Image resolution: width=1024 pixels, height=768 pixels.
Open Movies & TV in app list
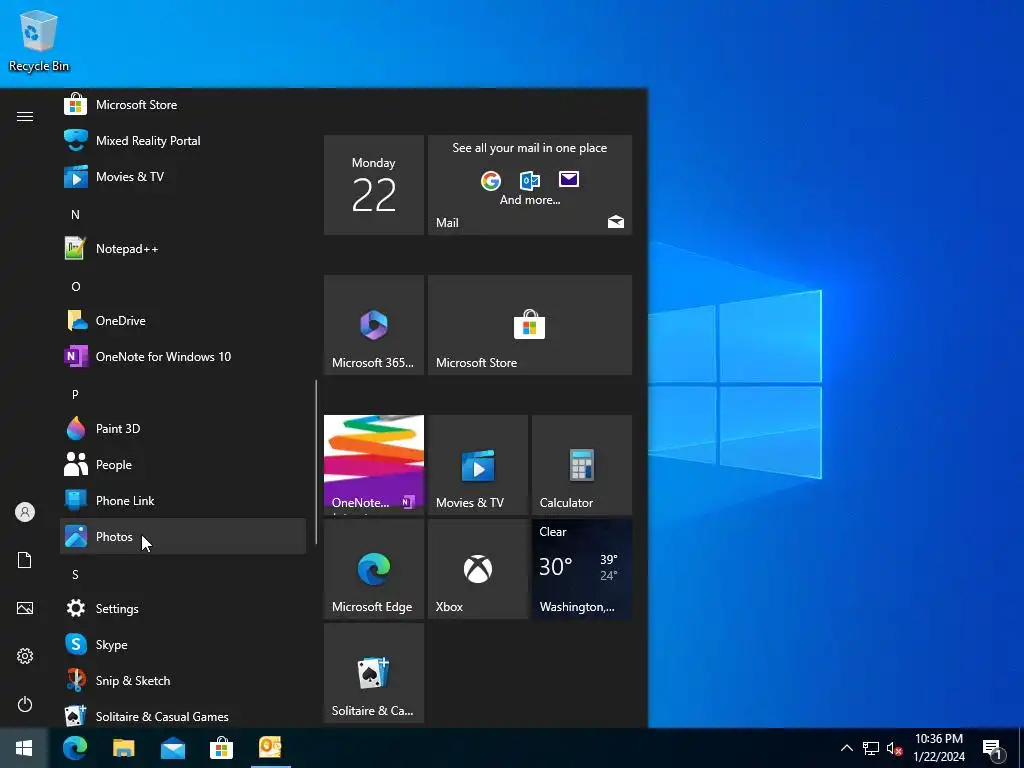pos(183,176)
